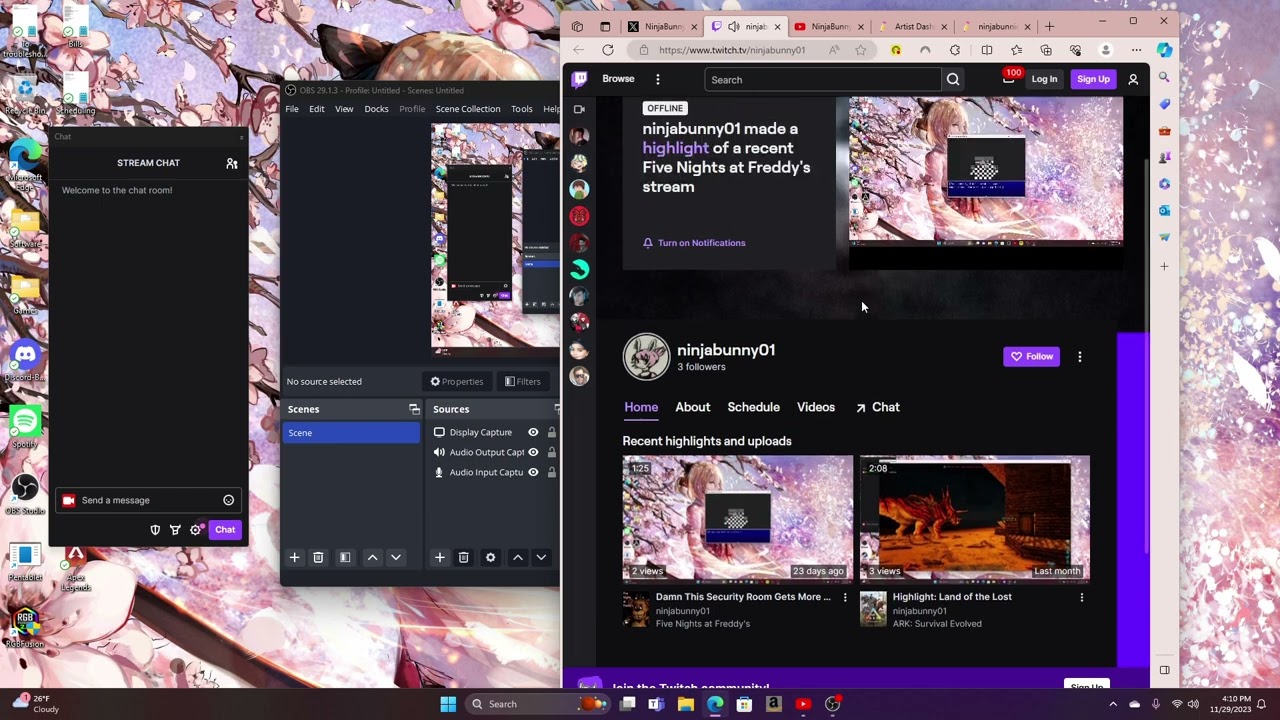The height and width of the screenshot is (720, 1280).
Task: Open browser extensions puzzle icon
Action: [x=955, y=50]
